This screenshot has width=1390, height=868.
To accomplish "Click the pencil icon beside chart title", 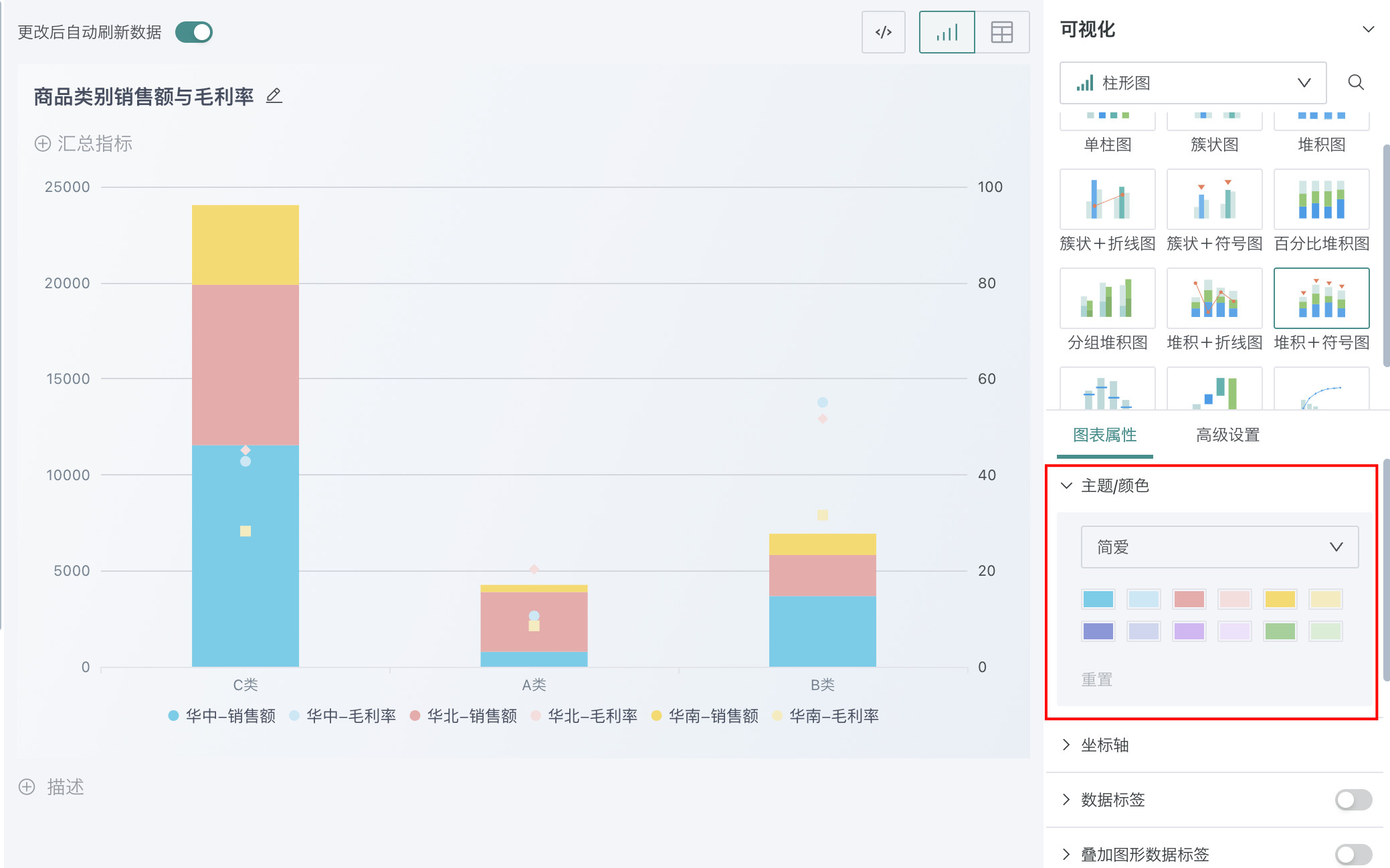I will [274, 96].
